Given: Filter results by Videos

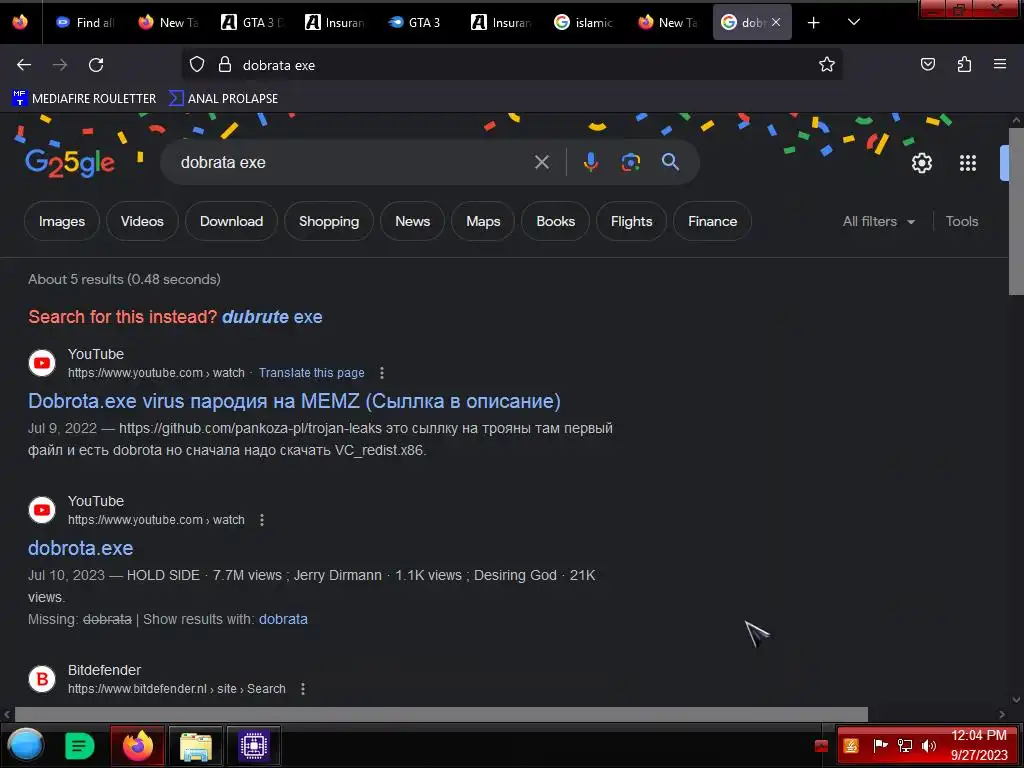Looking at the screenshot, I should [142, 221].
